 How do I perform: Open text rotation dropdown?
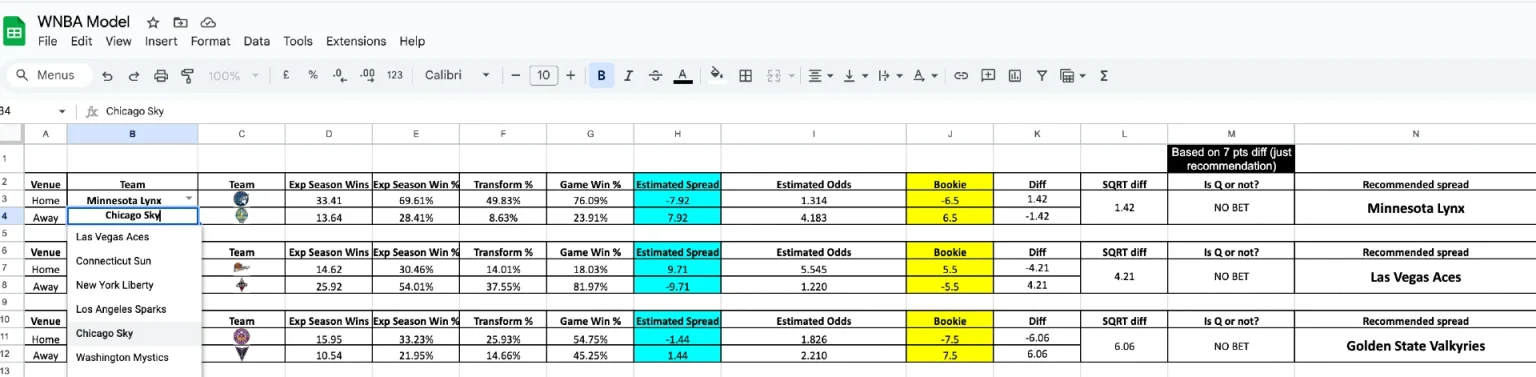pos(924,75)
